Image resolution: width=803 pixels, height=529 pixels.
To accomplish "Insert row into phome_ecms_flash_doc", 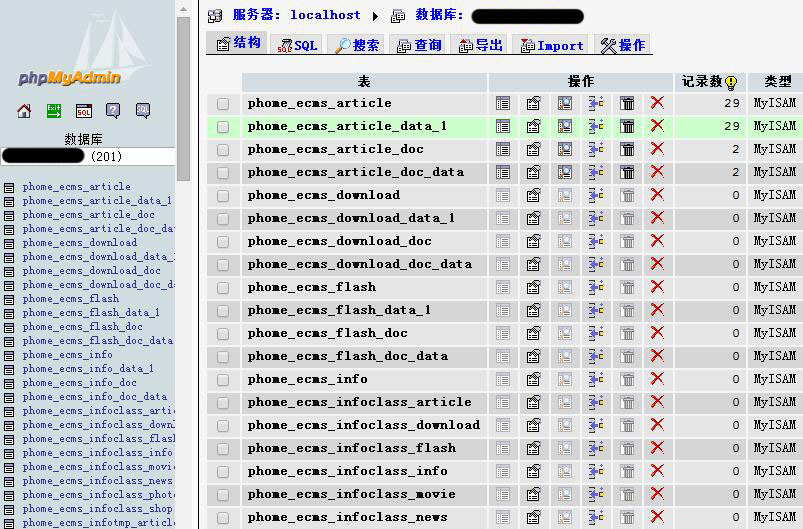I will coord(596,333).
